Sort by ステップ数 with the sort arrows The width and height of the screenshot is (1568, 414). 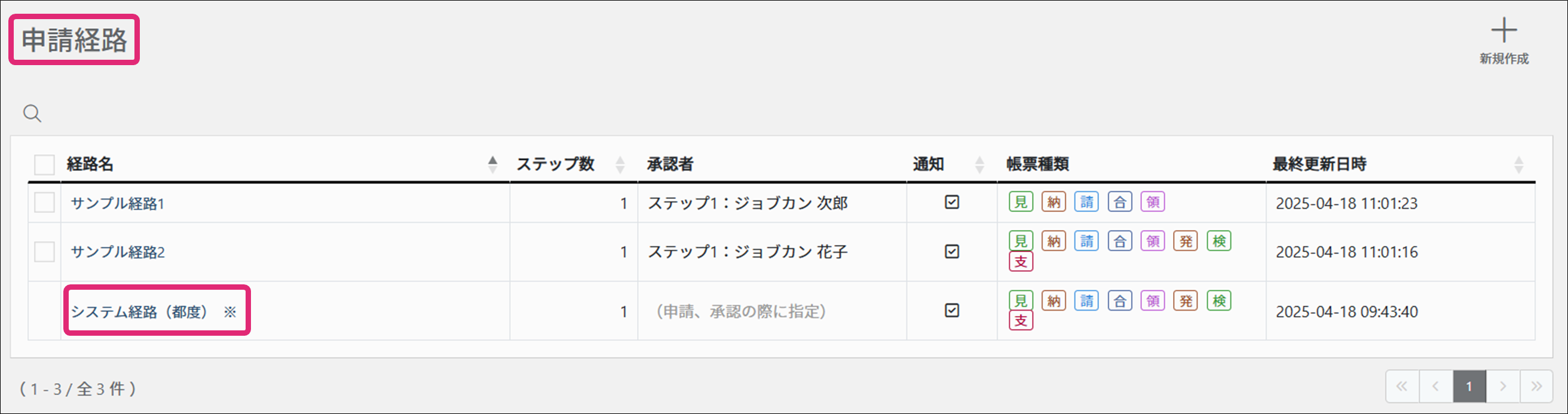(620, 164)
